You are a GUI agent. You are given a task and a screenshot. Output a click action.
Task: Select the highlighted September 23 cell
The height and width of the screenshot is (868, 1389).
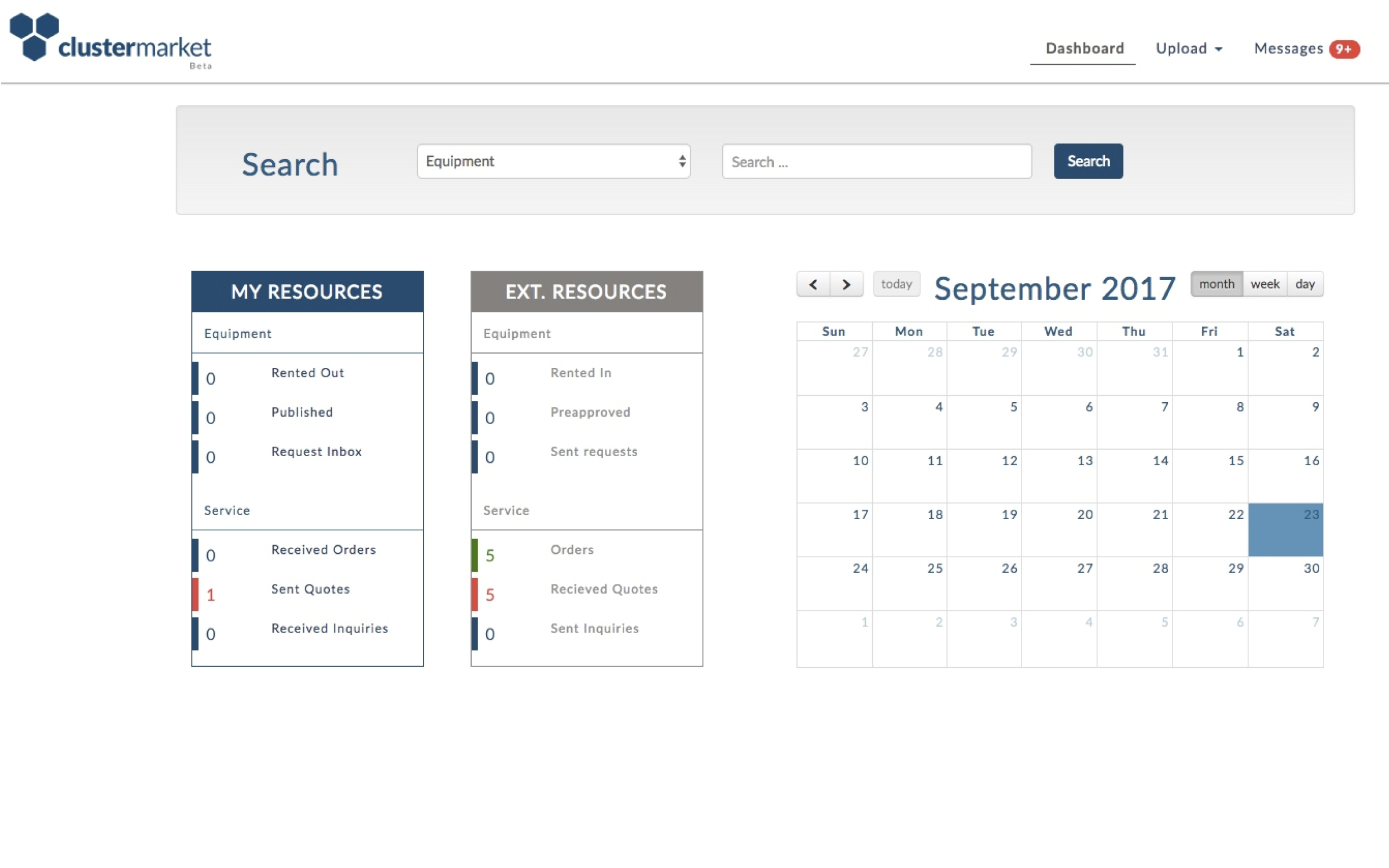(1285, 530)
